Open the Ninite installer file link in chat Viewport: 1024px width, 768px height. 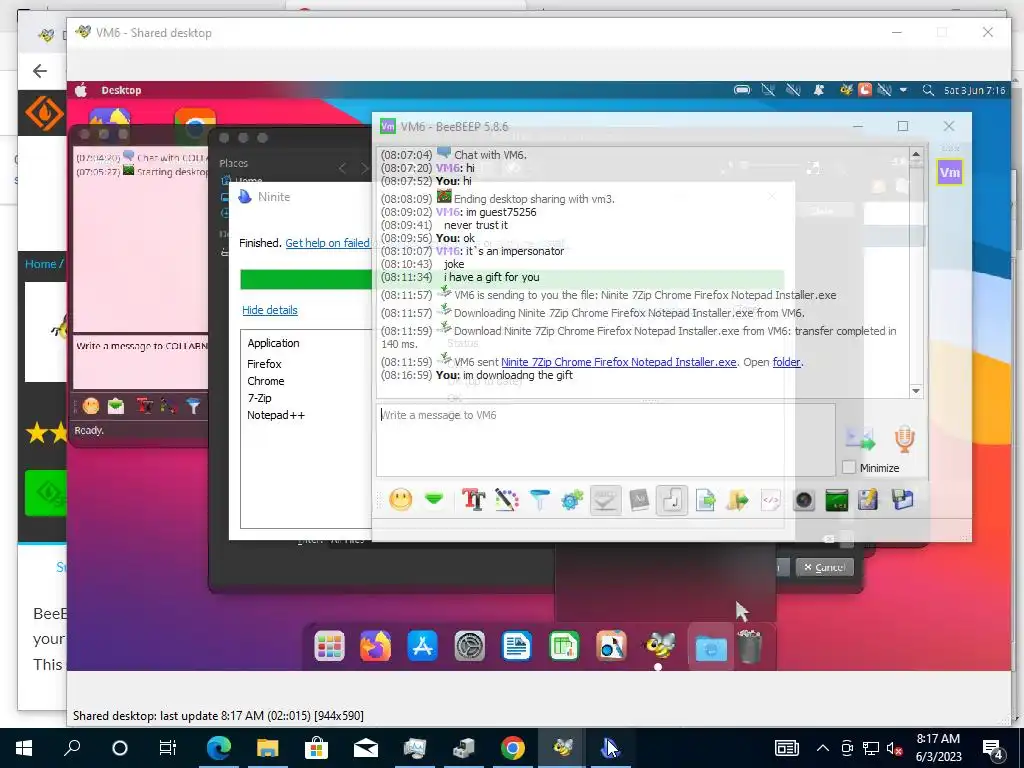tap(618, 362)
